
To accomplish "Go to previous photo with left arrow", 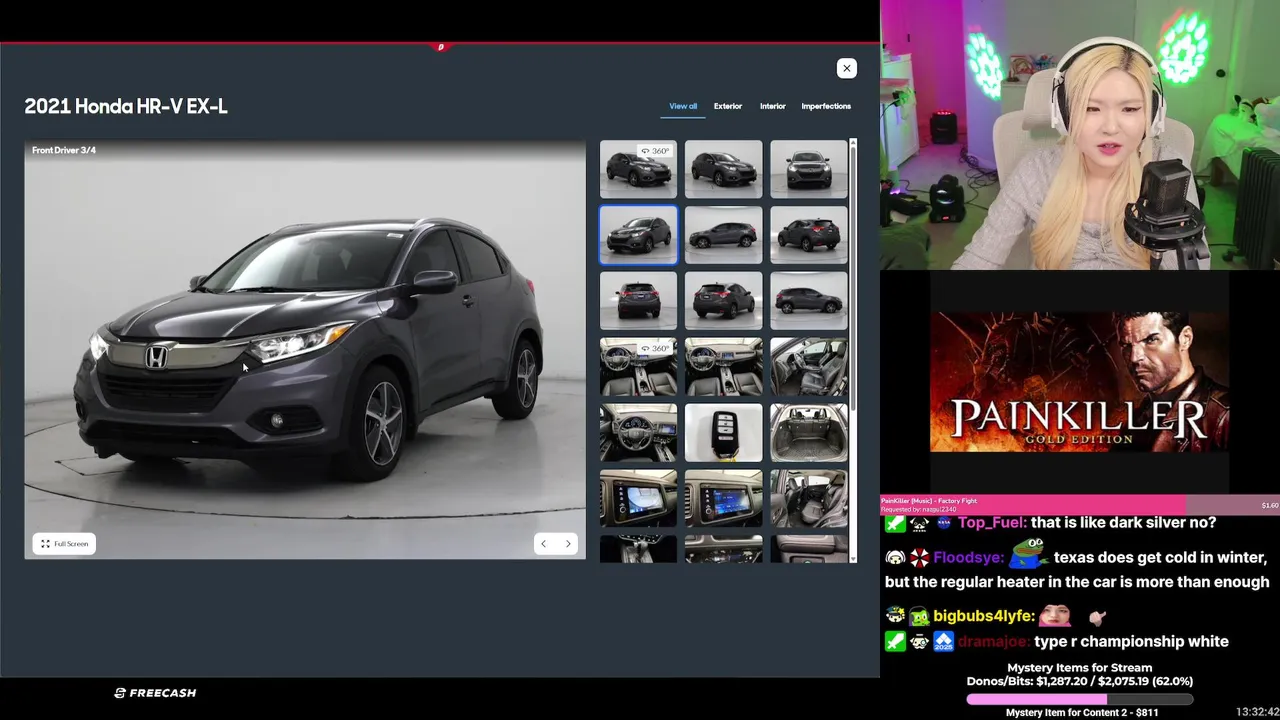I will (543, 544).
